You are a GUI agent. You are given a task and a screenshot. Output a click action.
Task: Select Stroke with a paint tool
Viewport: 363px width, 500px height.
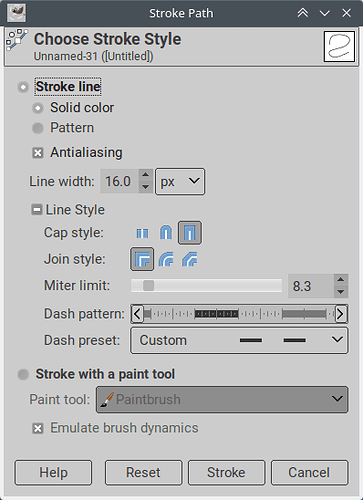(23, 375)
